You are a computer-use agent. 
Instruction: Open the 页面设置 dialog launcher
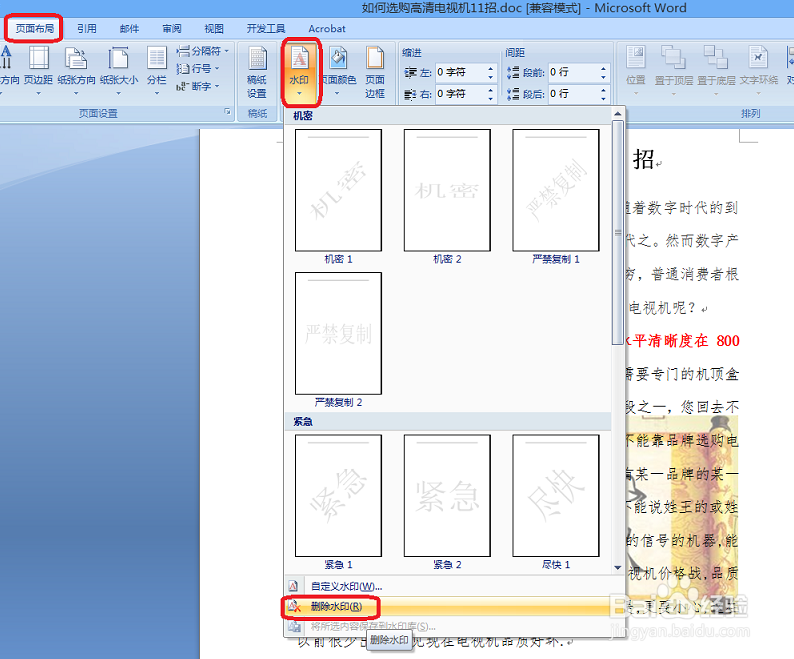click(x=227, y=111)
